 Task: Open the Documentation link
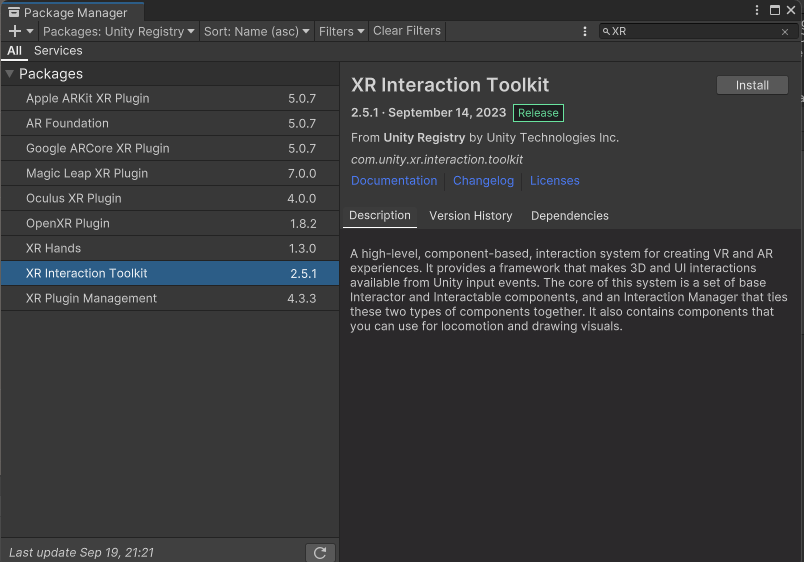click(x=394, y=180)
